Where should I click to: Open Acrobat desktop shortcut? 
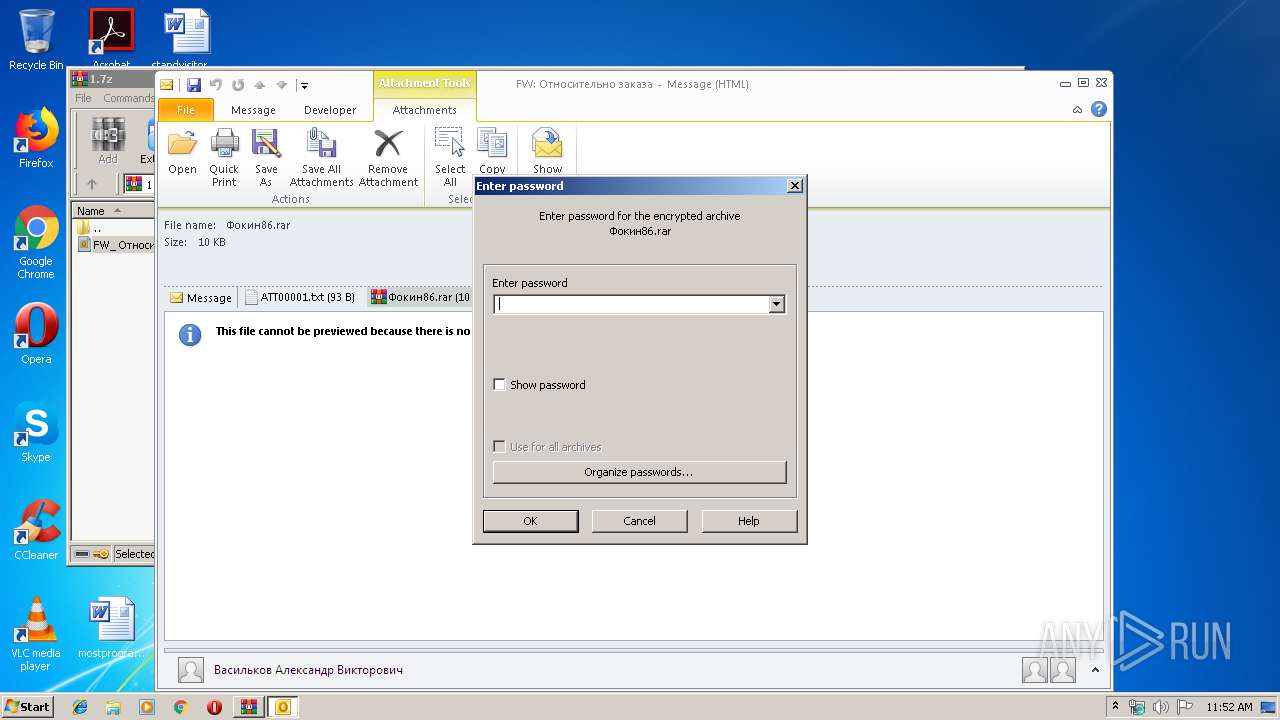[111, 40]
